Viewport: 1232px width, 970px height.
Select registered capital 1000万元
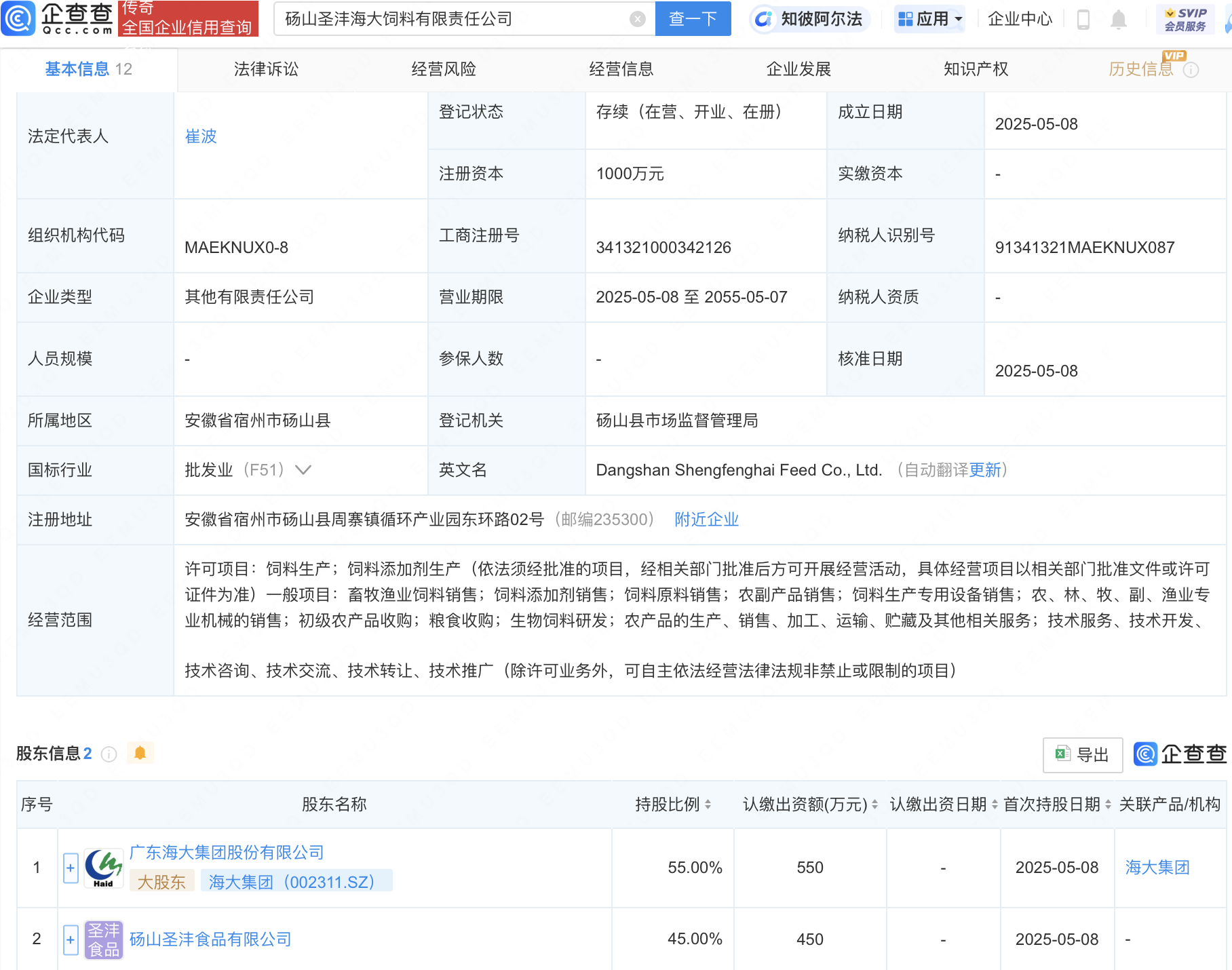(x=630, y=174)
